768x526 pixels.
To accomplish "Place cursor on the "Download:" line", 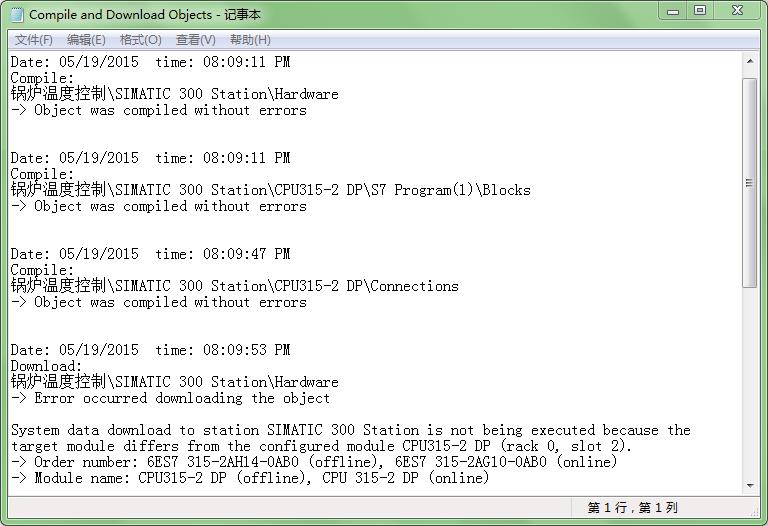I will tap(47, 366).
